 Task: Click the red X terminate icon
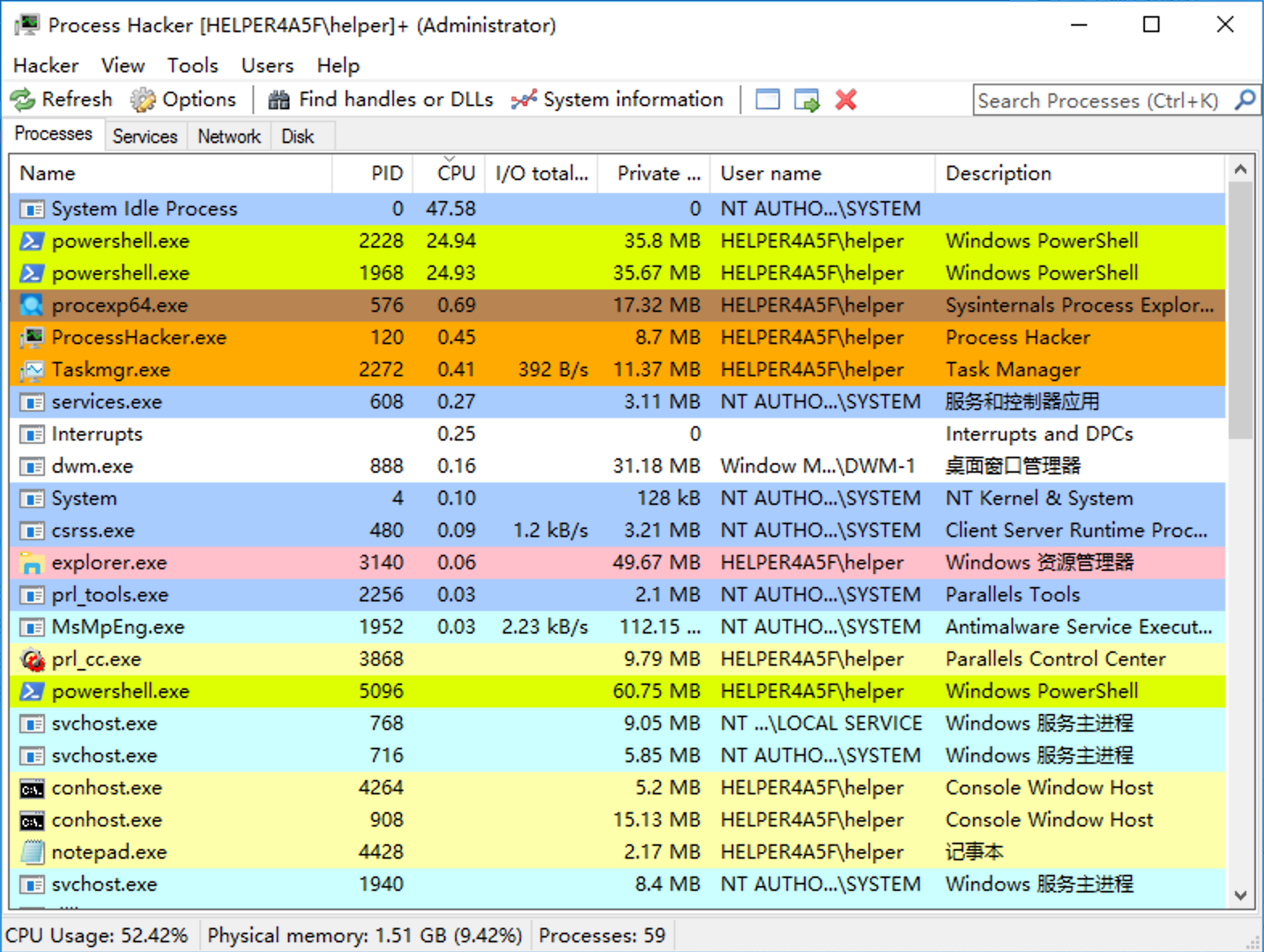click(x=846, y=100)
